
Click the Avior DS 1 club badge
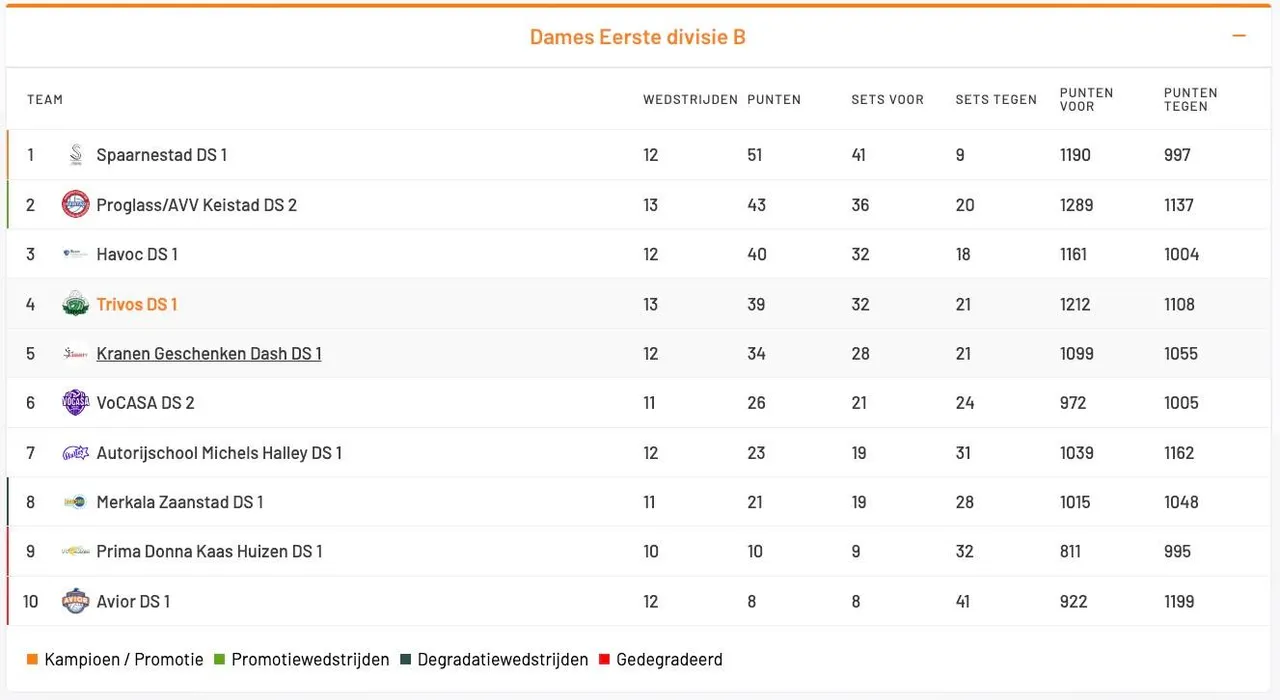[75, 601]
